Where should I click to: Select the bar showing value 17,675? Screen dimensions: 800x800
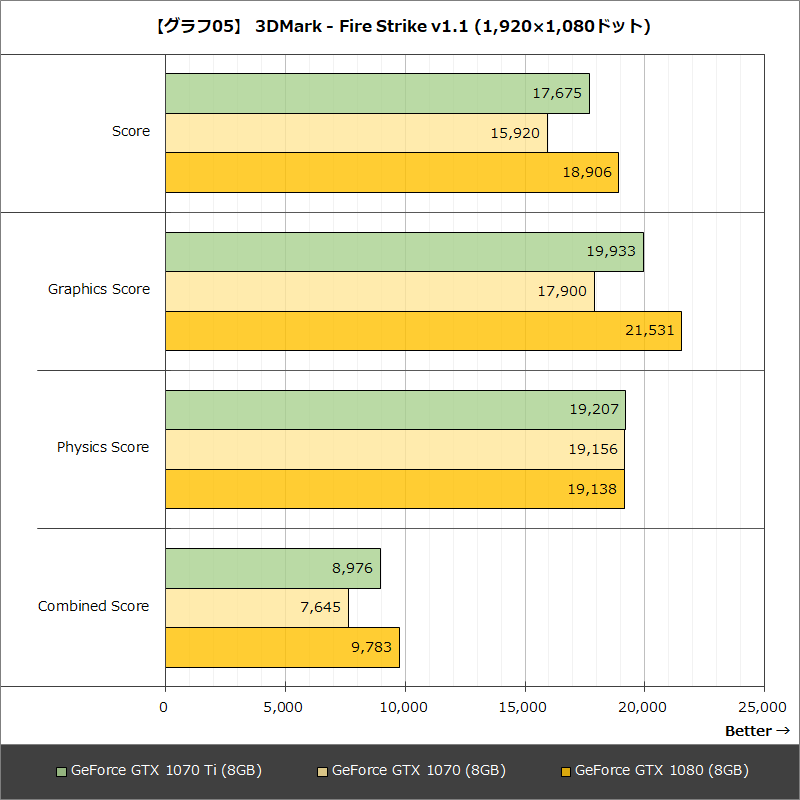375,95
